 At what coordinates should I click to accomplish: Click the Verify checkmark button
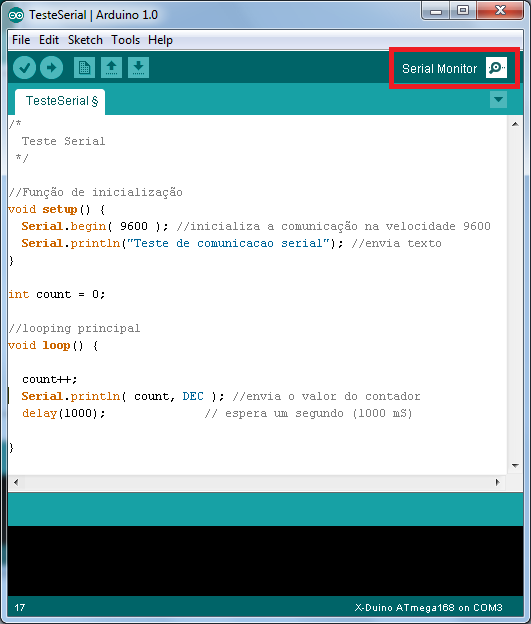pyautogui.click(x=24, y=68)
